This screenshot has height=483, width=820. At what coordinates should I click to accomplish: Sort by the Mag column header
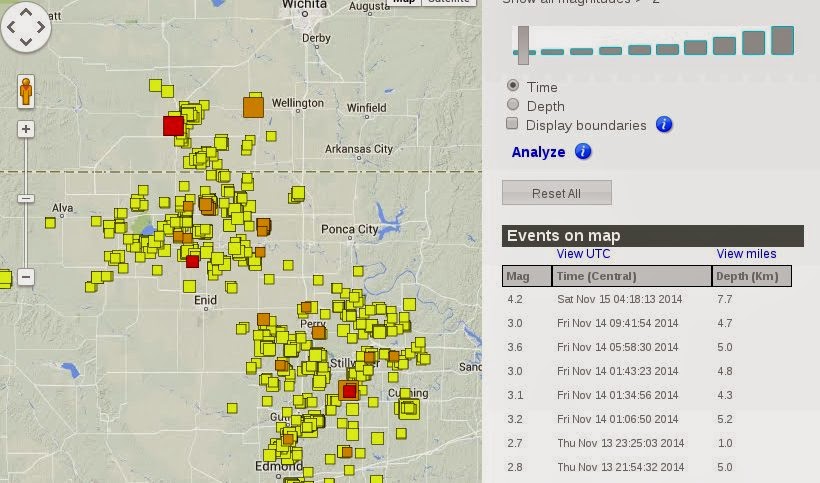(527, 276)
